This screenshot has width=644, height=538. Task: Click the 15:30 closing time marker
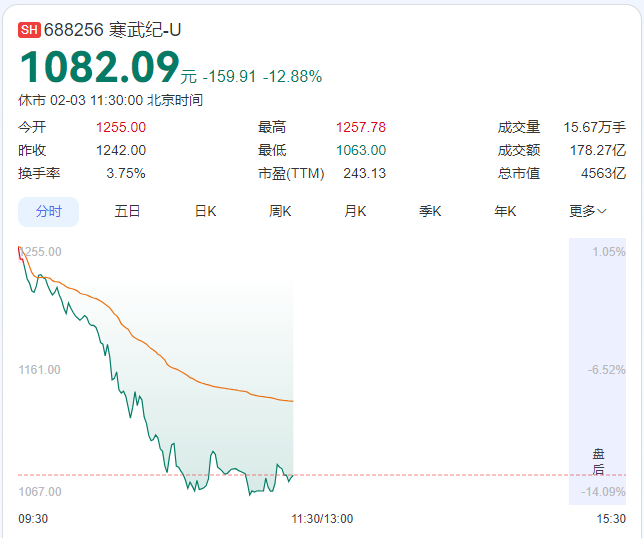point(611,518)
